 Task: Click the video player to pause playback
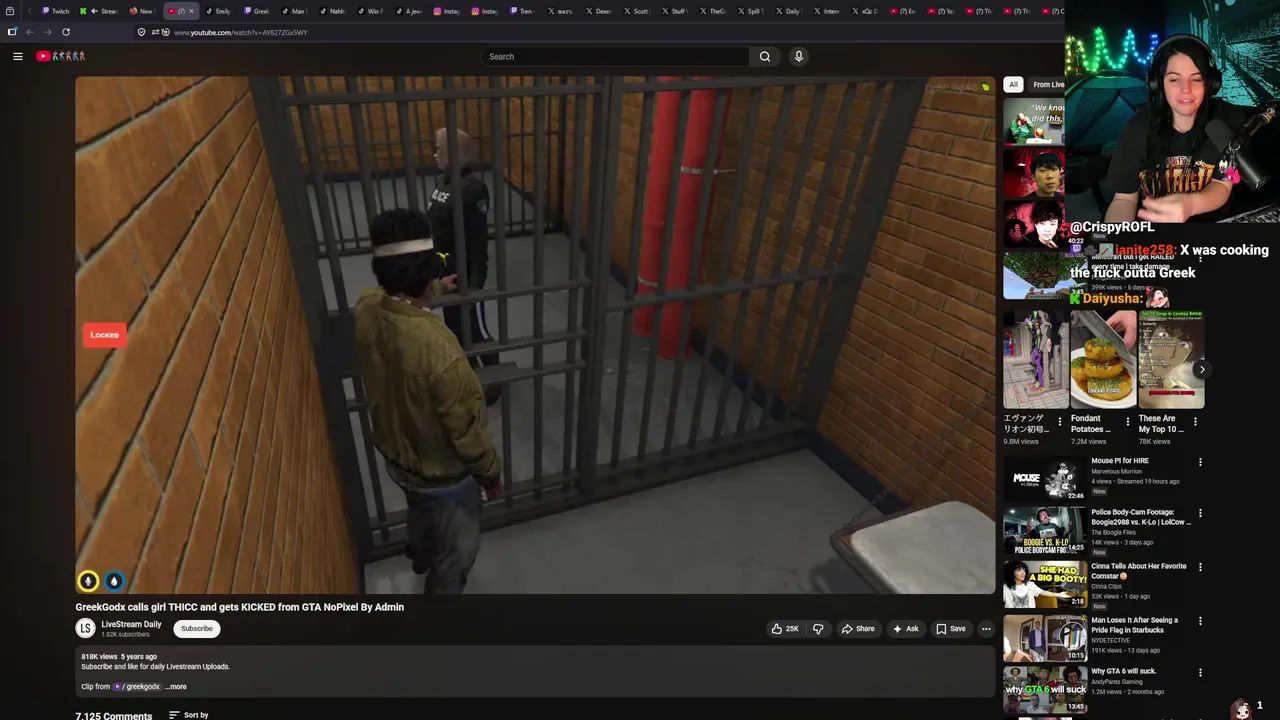click(535, 335)
